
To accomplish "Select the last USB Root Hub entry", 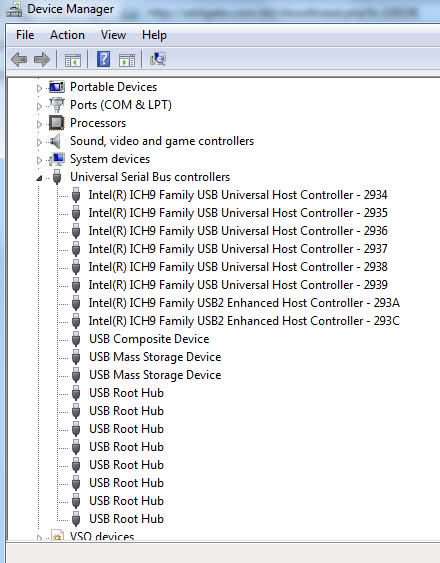I will (x=126, y=518).
